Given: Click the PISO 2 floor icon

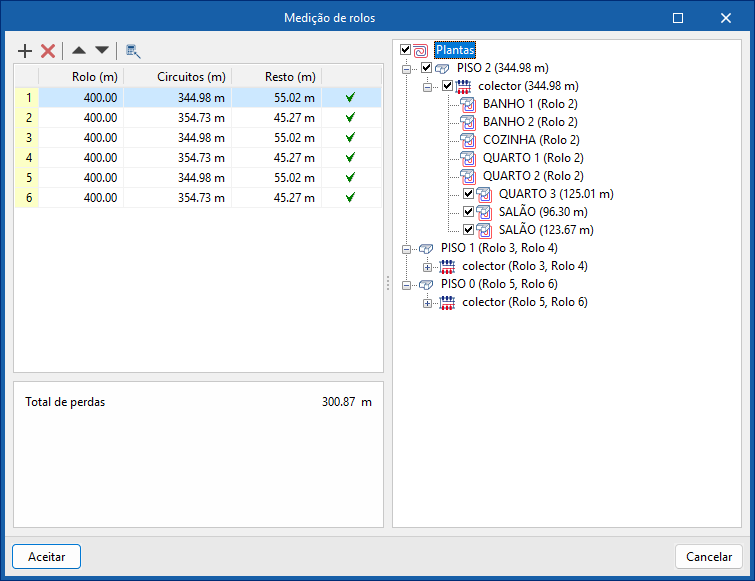Looking at the screenshot, I should (x=442, y=68).
